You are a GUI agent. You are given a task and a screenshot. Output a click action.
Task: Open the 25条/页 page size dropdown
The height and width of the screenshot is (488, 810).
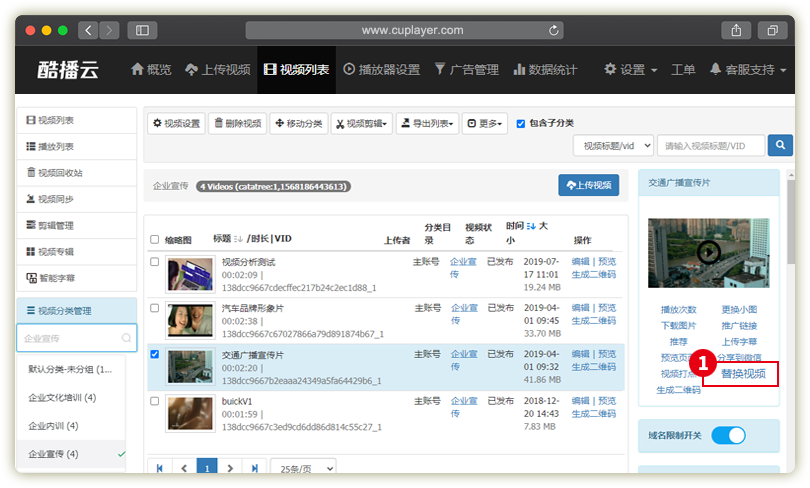tap(304, 467)
